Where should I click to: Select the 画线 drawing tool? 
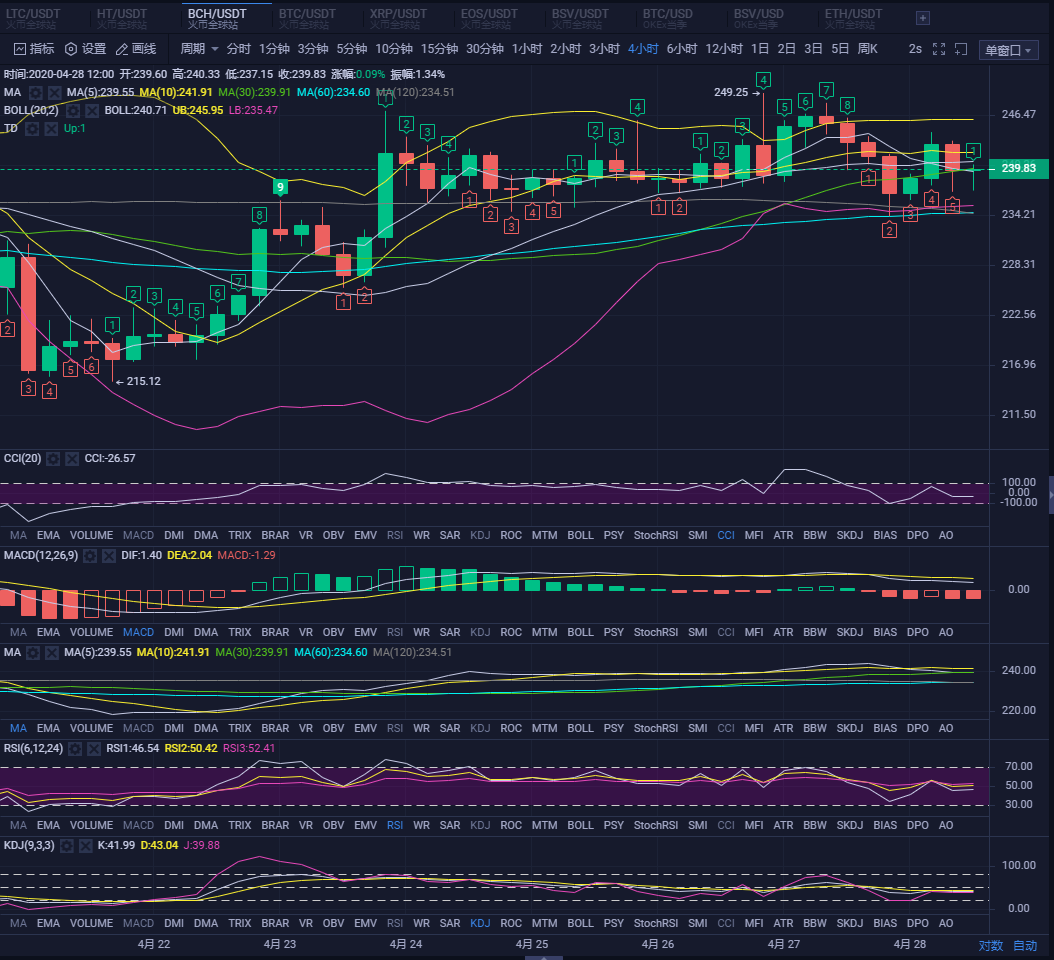[x=135, y=48]
